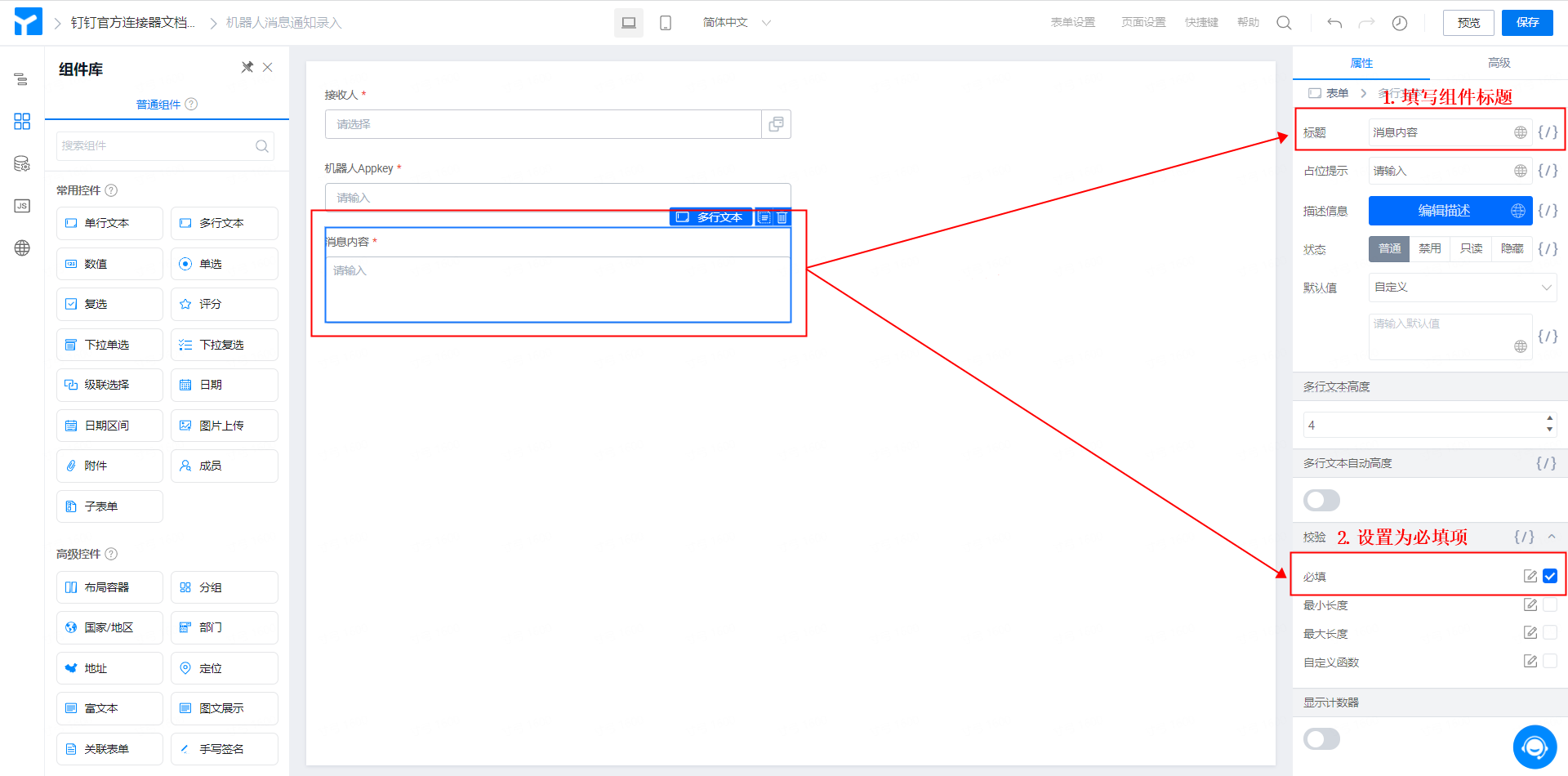1568x776 pixels.
Task: Click the 机器人Appkey input field
Action: [x=558, y=197]
